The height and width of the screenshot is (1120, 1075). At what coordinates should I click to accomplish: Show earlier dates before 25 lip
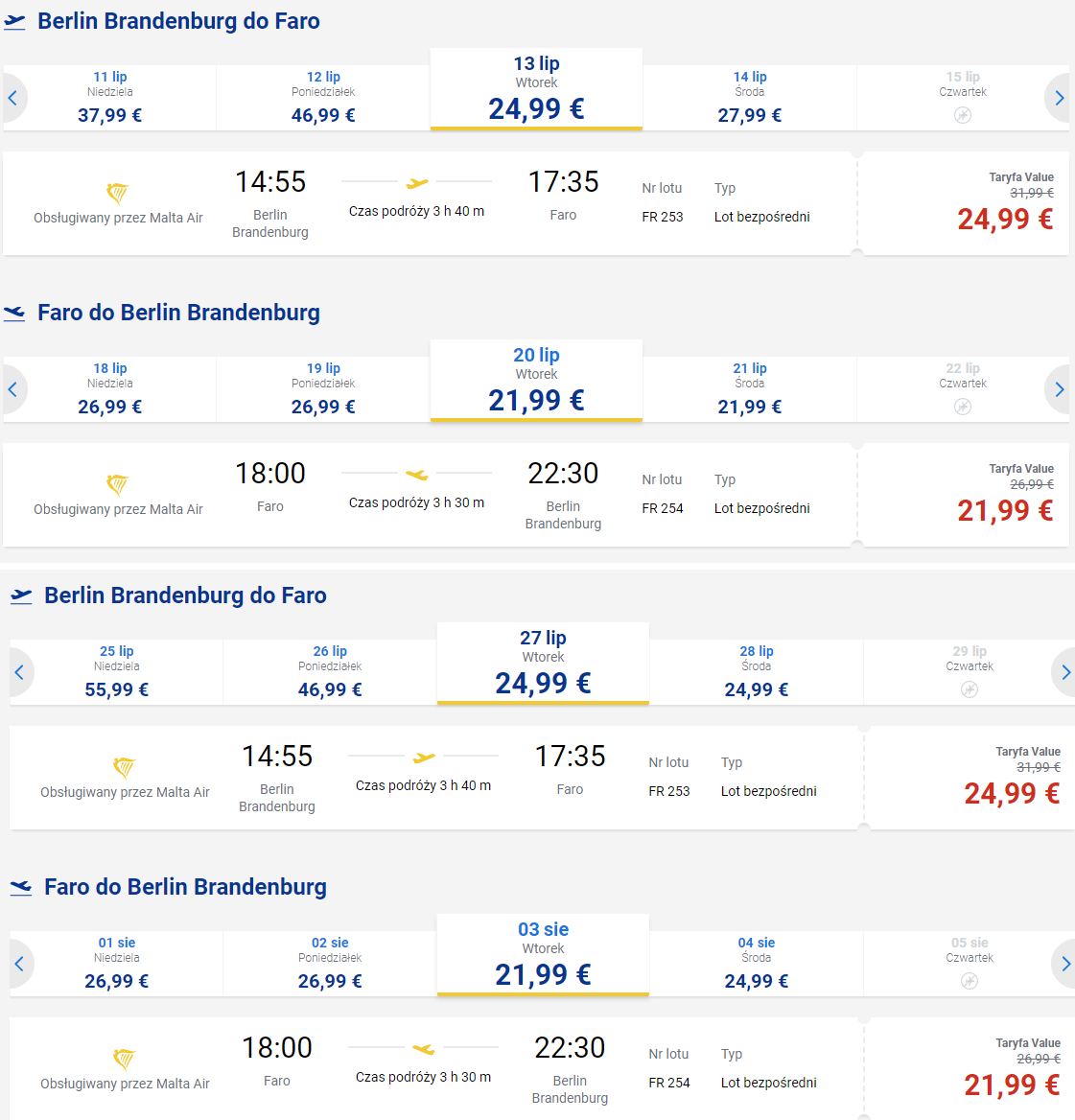(20, 672)
